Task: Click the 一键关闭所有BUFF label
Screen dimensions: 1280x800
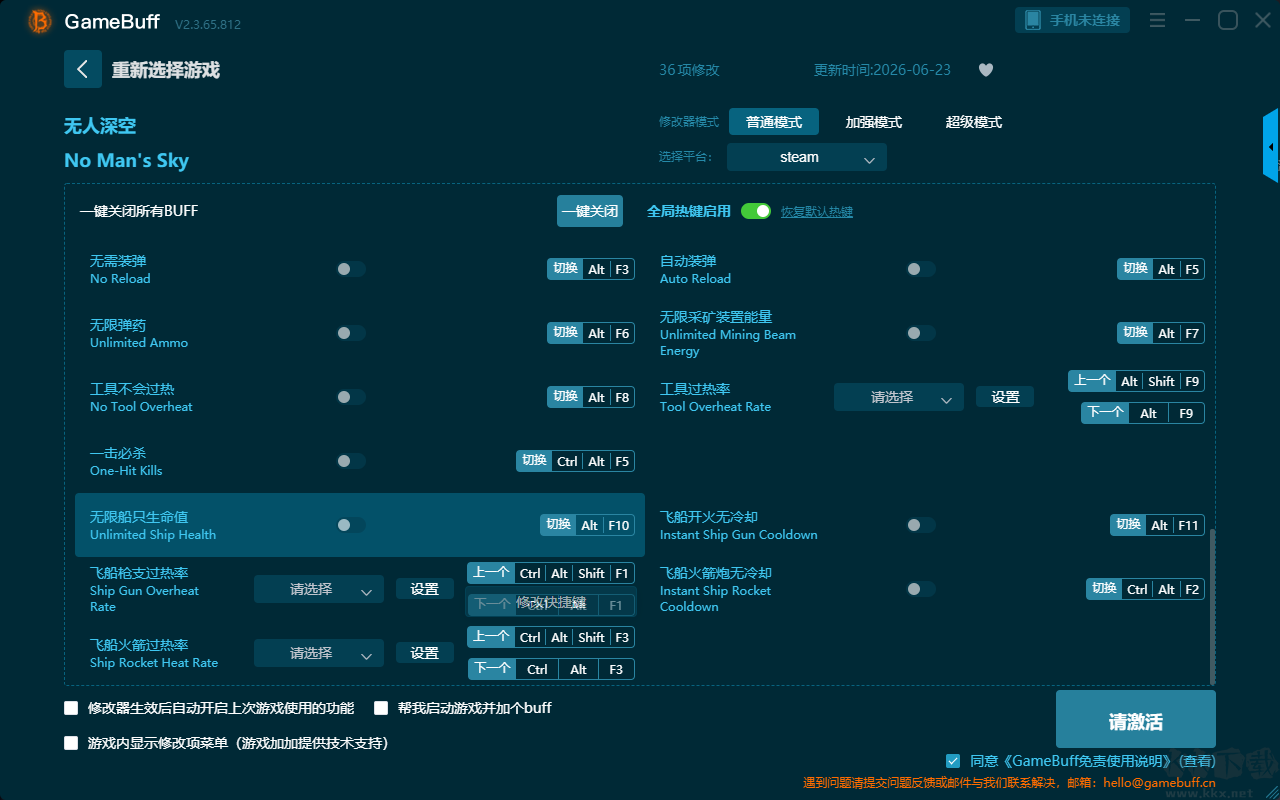Action: [x=139, y=211]
